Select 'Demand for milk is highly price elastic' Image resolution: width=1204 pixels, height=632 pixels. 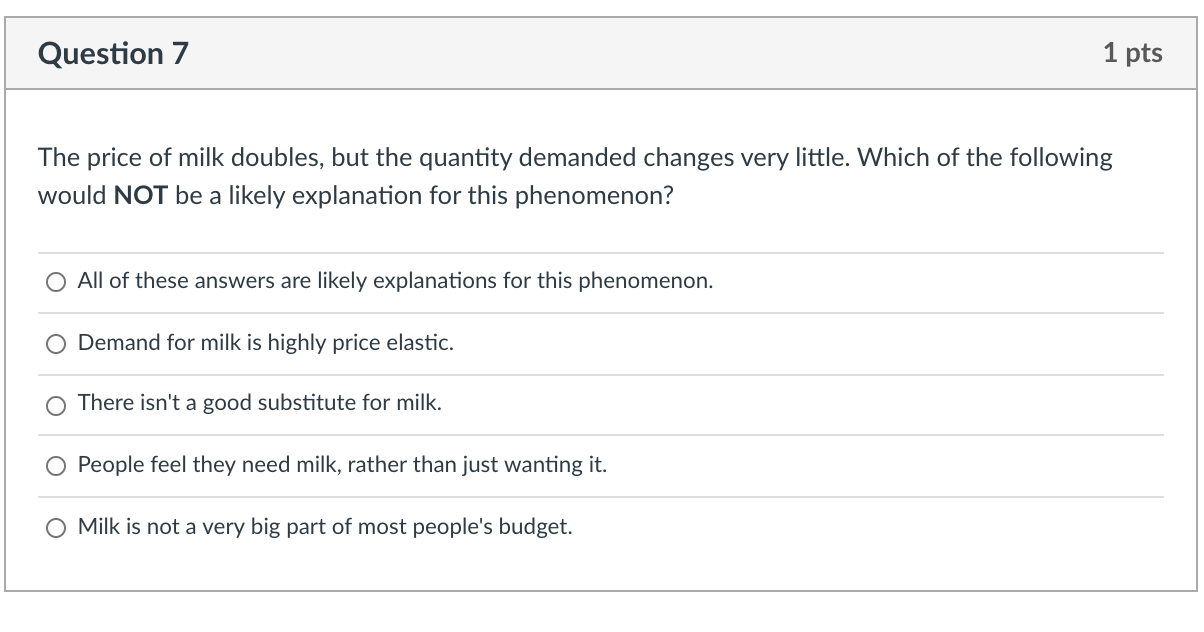pyautogui.click(x=57, y=344)
